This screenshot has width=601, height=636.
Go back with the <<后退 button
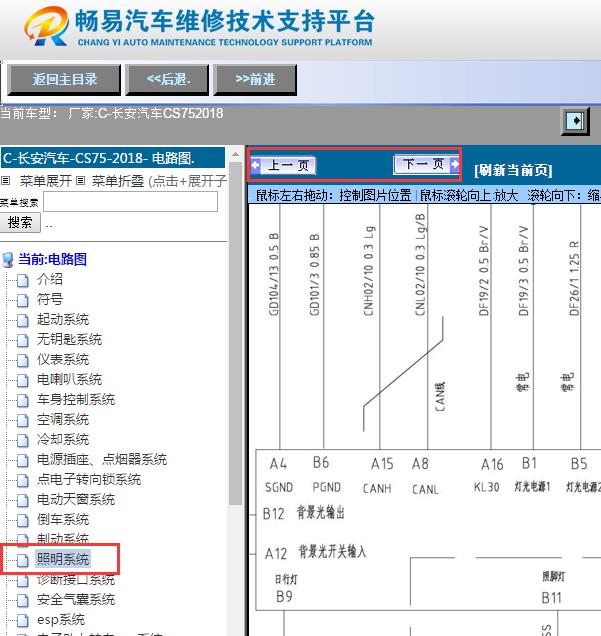[x=167, y=80]
